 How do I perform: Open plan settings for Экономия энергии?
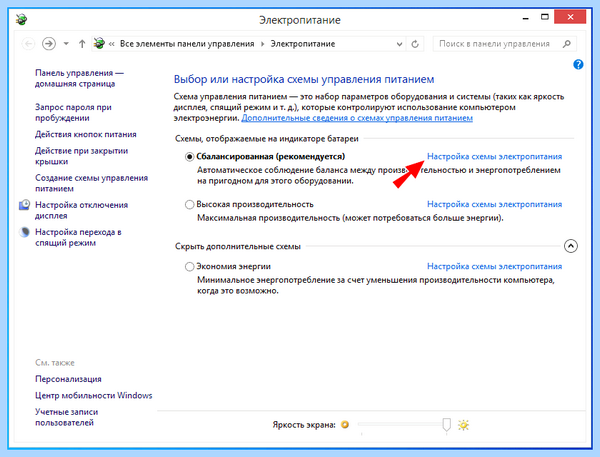494,266
